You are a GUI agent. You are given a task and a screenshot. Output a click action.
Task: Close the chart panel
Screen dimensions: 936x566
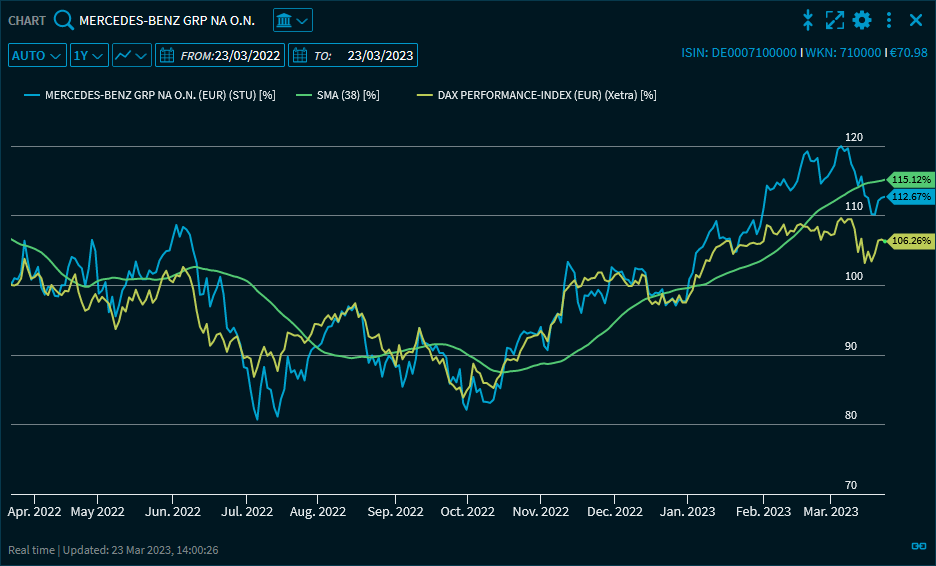pos(915,20)
